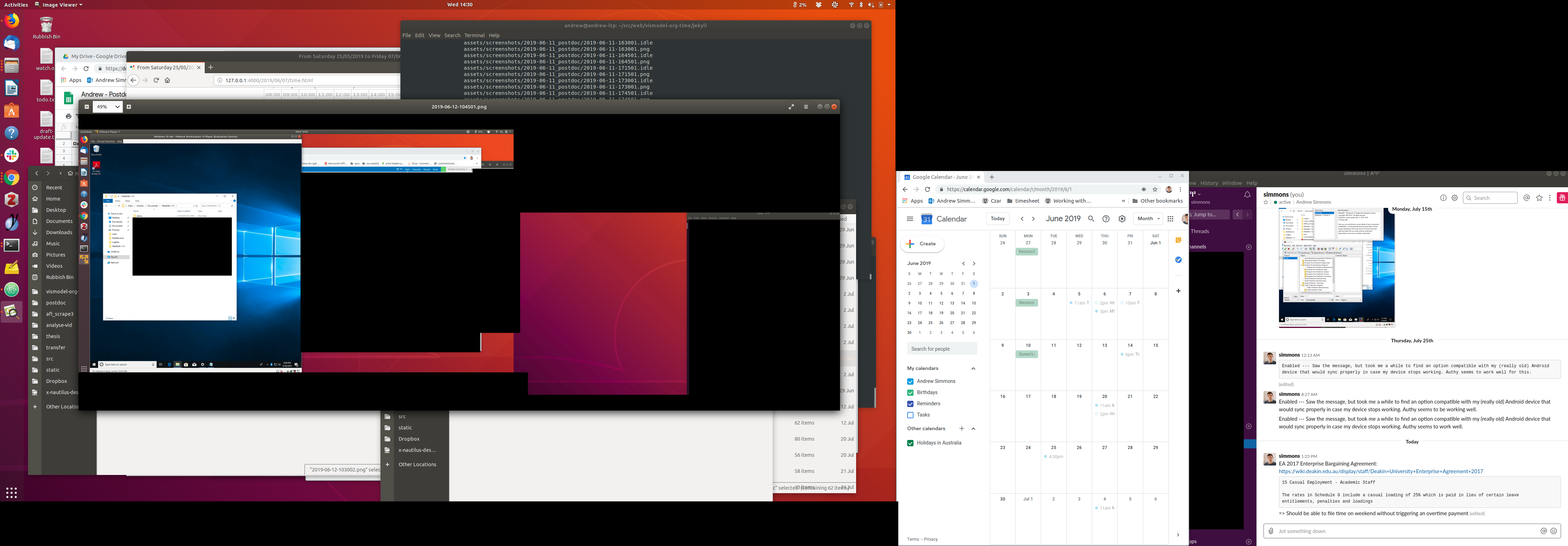Click the Today button in Calendar
The image size is (1568, 546).
997,219
